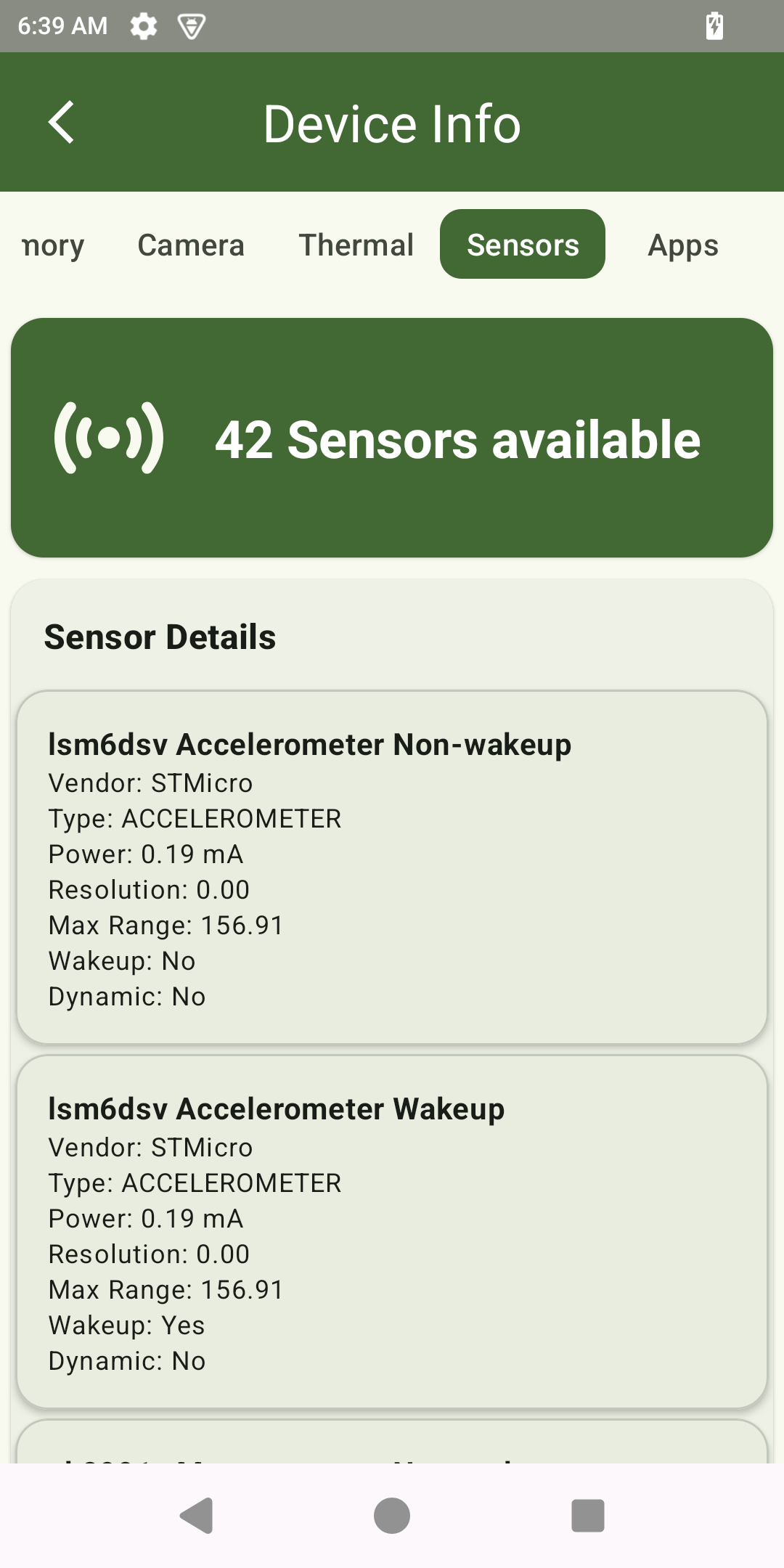Tap the shield icon in status bar
This screenshot has width=784, height=1568.
192,27
